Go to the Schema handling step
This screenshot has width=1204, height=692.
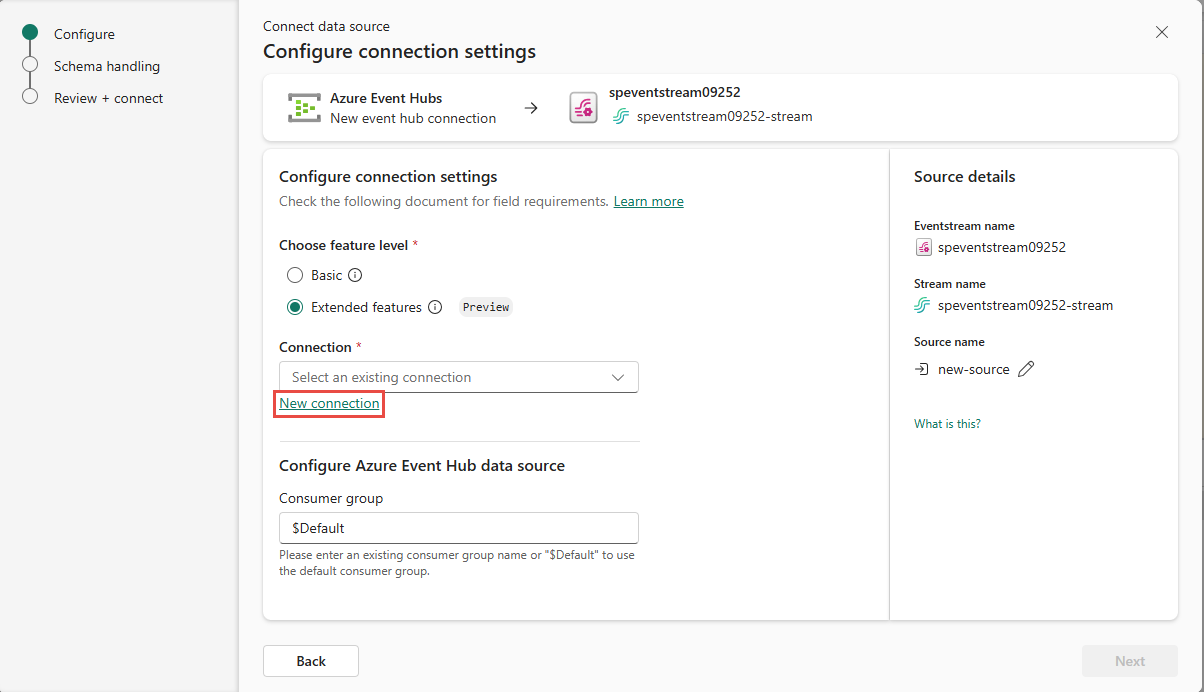click(x=106, y=66)
